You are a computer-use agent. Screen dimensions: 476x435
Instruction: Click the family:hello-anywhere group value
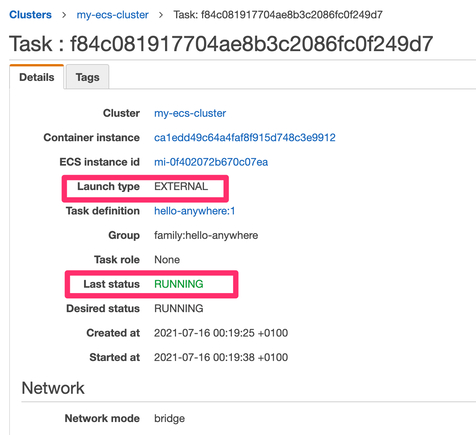coord(206,235)
